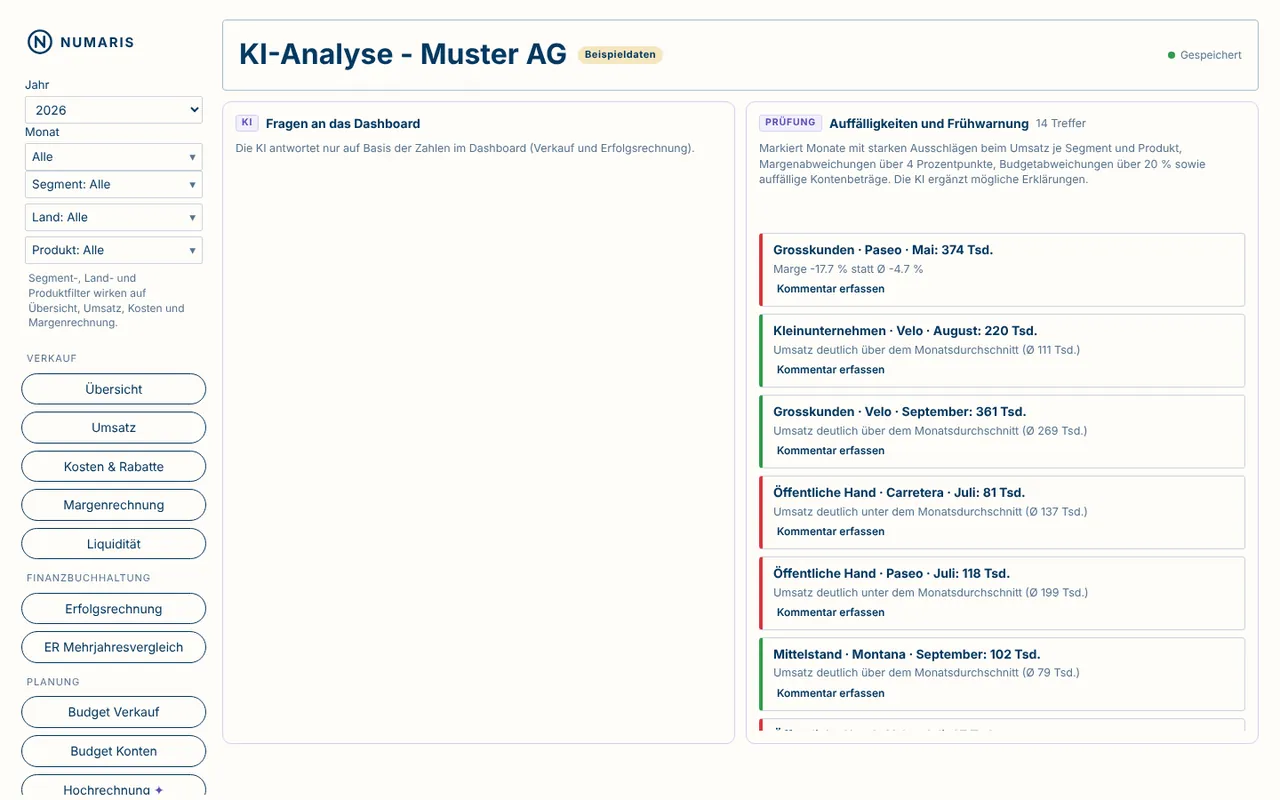Click the Auffälligkeiten und Frühwarnung heading

coord(929,124)
